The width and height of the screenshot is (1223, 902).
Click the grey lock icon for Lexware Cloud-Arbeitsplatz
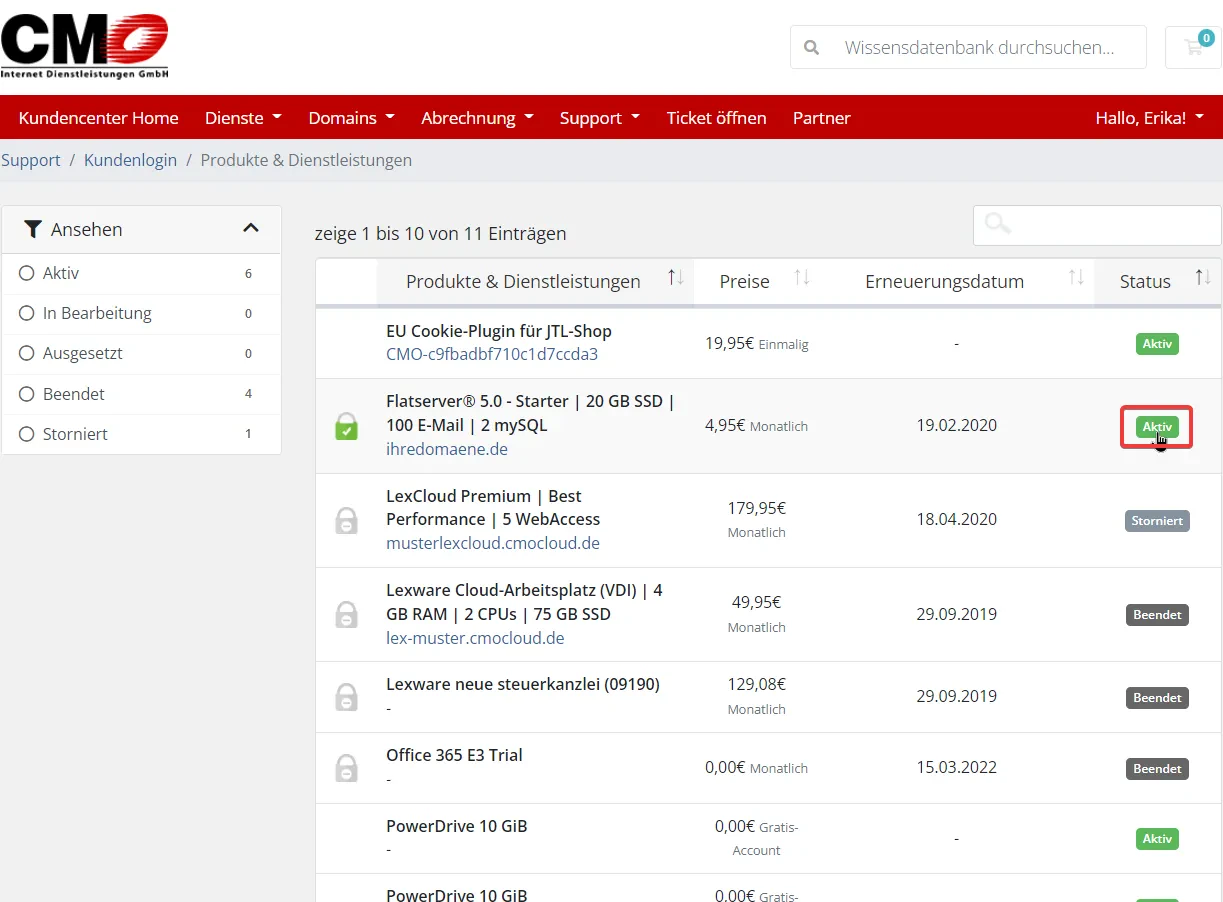point(346,614)
